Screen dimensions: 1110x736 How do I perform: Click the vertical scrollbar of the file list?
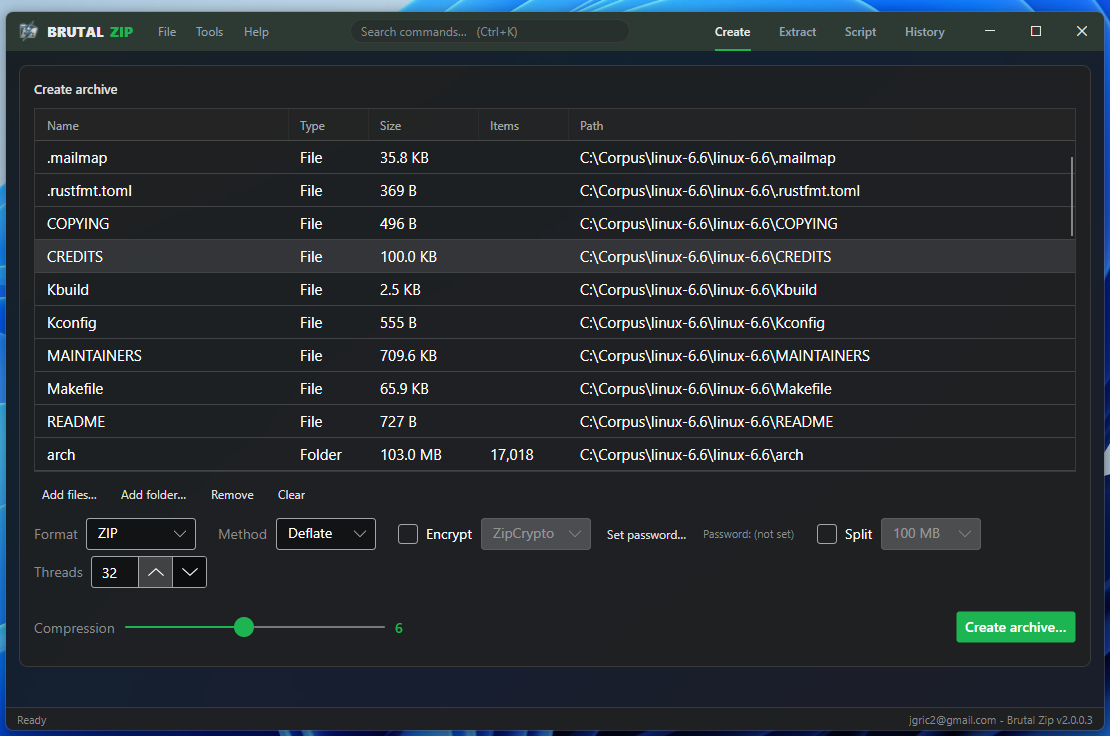click(1071, 197)
